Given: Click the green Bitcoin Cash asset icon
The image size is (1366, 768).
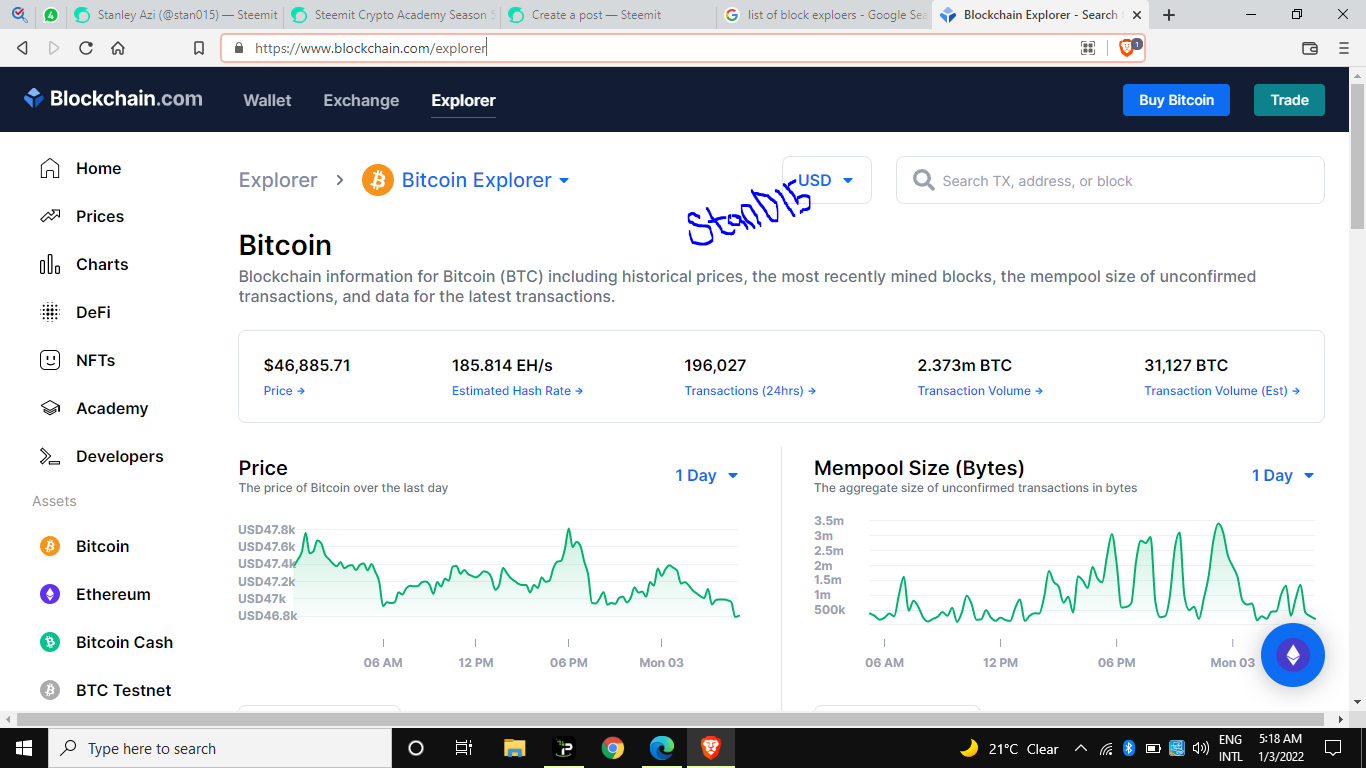Looking at the screenshot, I should pos(50,642).
